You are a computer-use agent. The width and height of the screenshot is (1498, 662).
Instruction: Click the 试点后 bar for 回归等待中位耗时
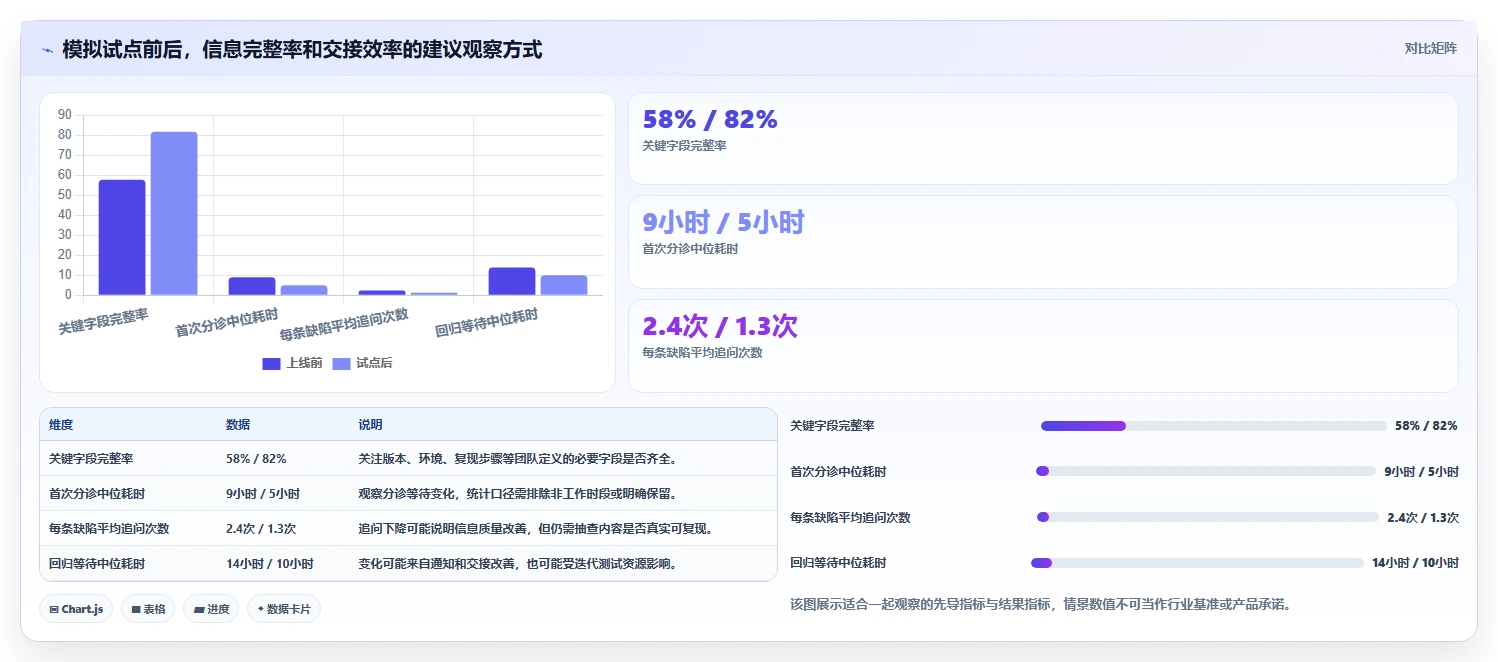tap(564, 285)
